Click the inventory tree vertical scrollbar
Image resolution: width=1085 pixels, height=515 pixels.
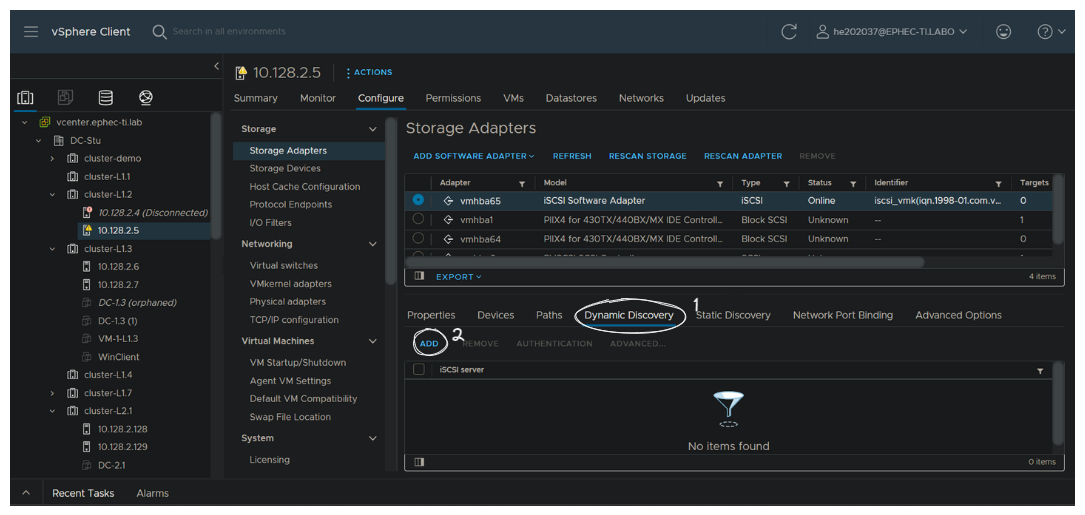coord(216,177)
